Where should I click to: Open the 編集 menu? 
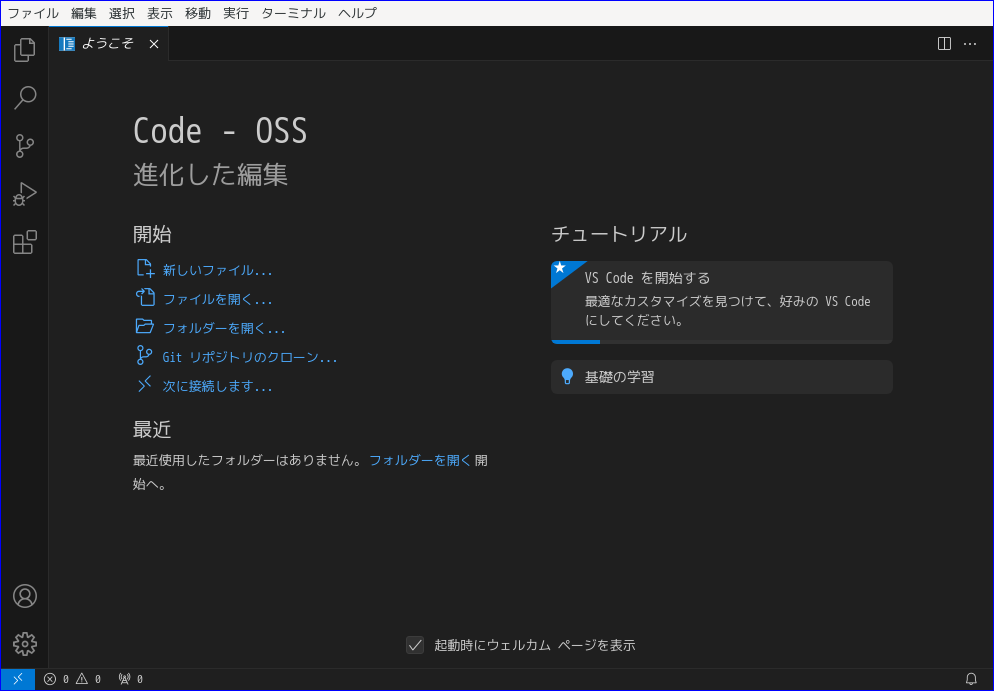point(84,13)
